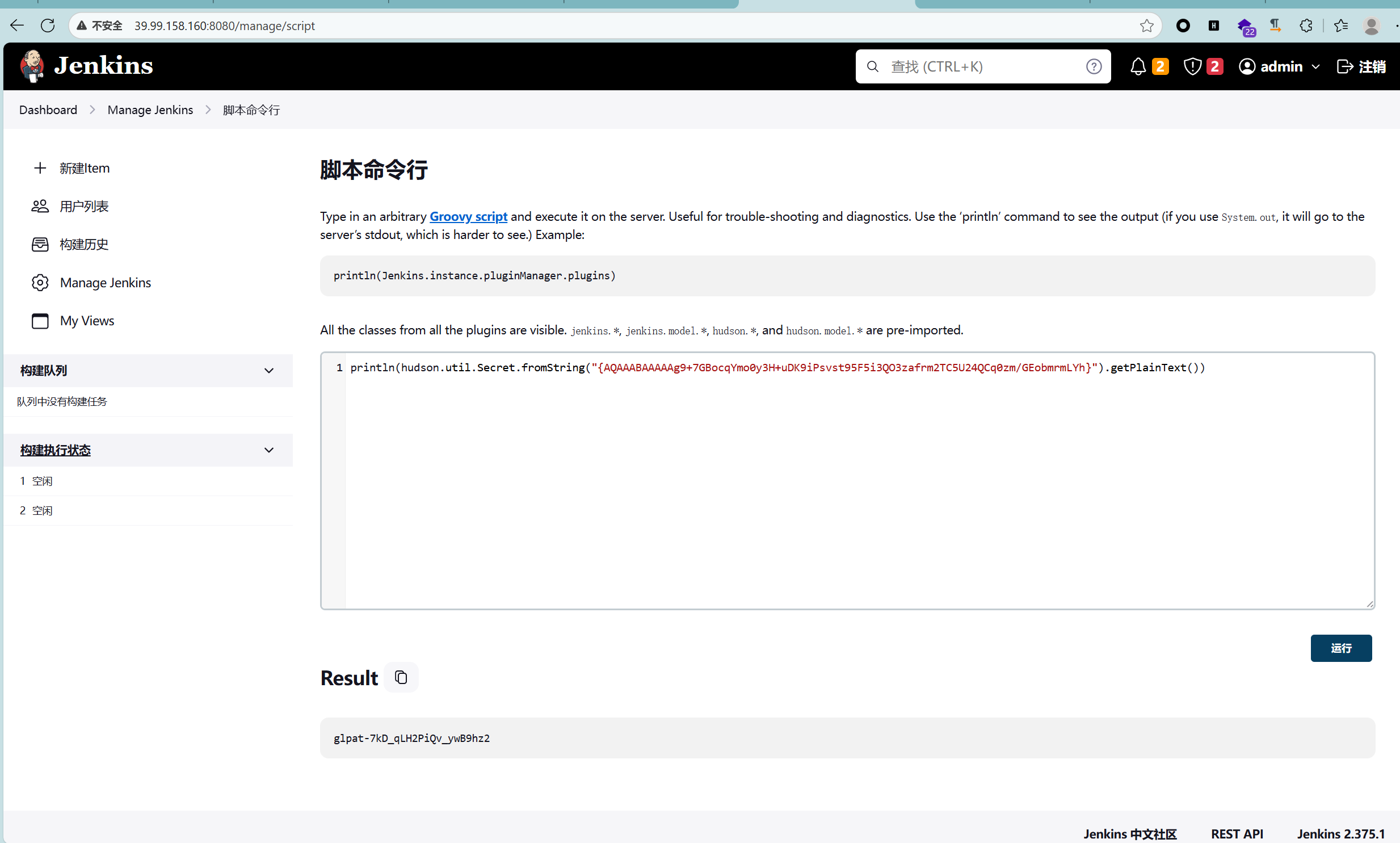Collapse the 构建队列 build queue panel
The width and height of the screenshot is (1400, 843).
[269, 370]
